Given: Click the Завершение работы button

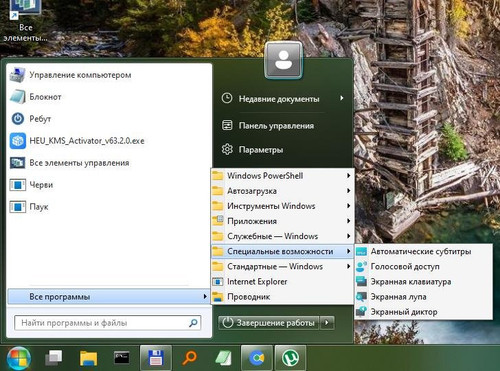Looking at the screenshot, I should [269, 323].
